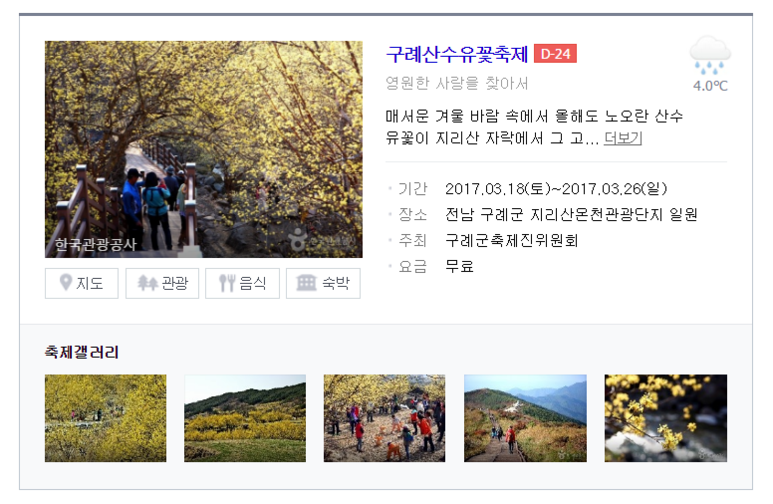The width and height of the screenshot is (773, 504).
Task: Open fourth gallery thumbnail of mountain trail
Action: [x=526, y=418]
